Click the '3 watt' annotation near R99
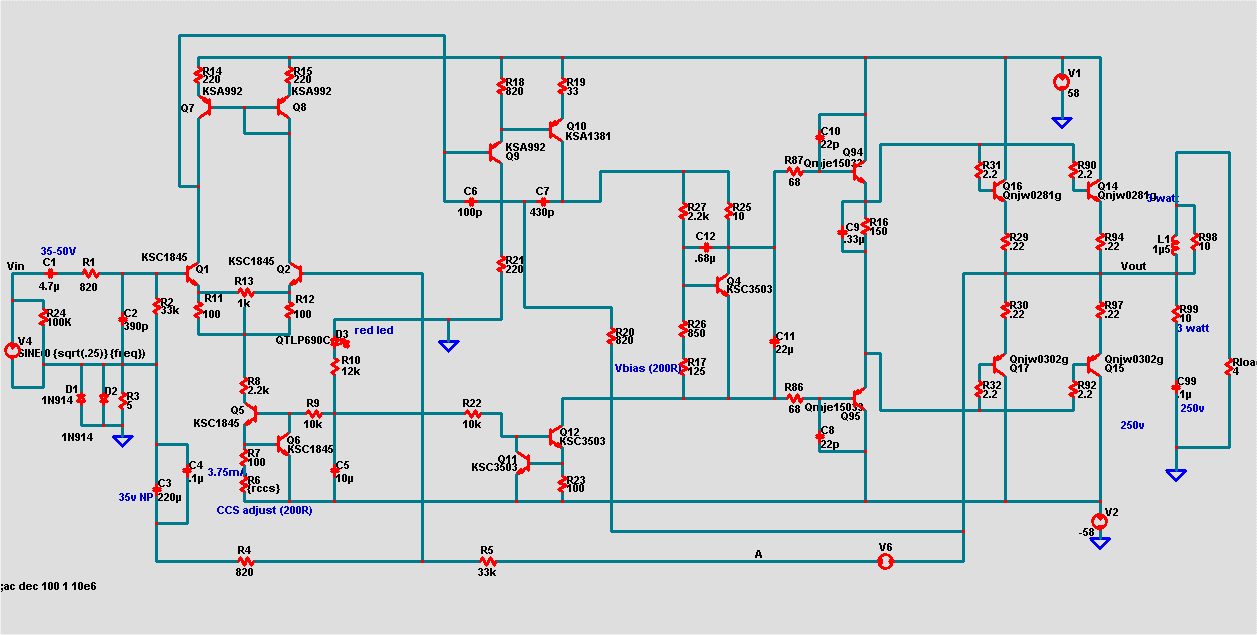 1192,329
